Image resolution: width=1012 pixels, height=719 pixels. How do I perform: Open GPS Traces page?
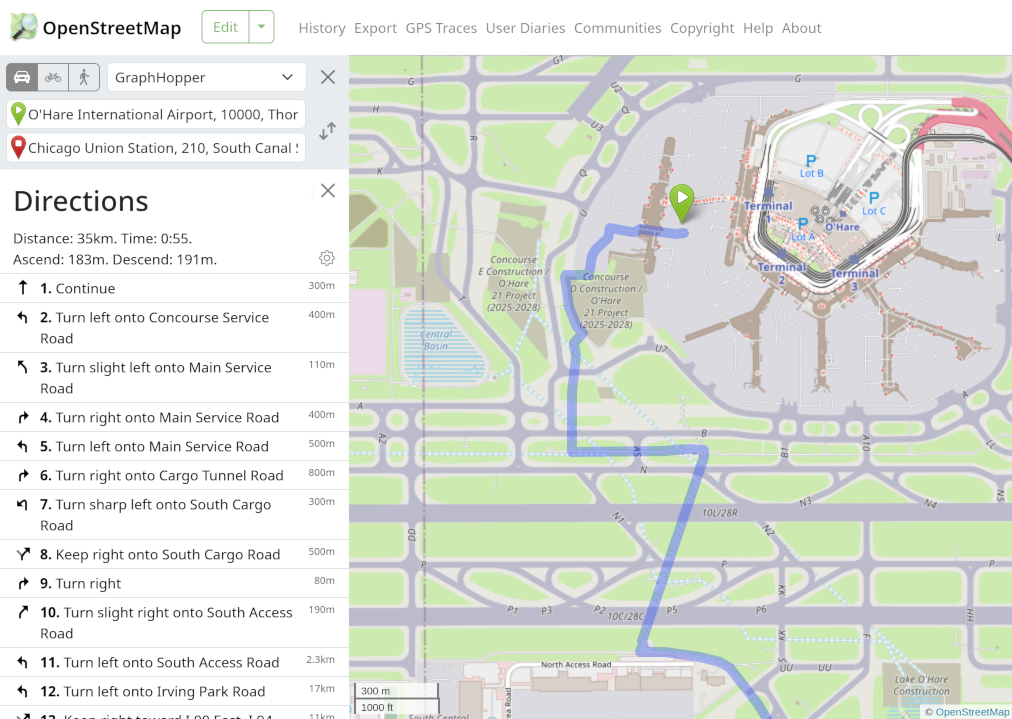pyautogui.click(x=441, y=28)
